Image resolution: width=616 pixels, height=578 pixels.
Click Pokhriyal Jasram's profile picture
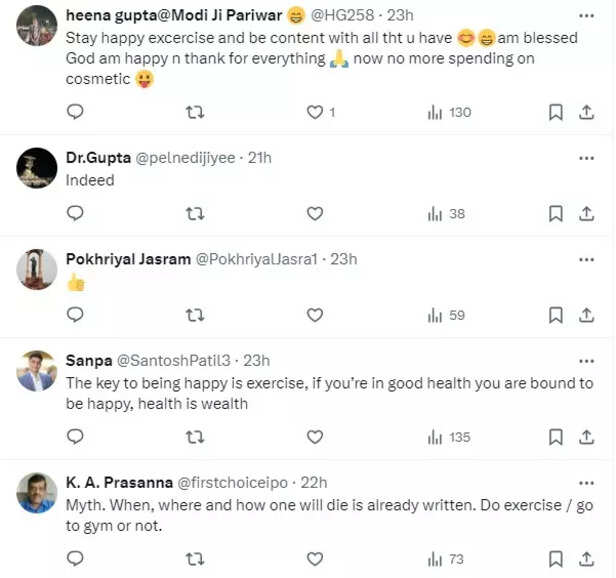pos(37,269)
